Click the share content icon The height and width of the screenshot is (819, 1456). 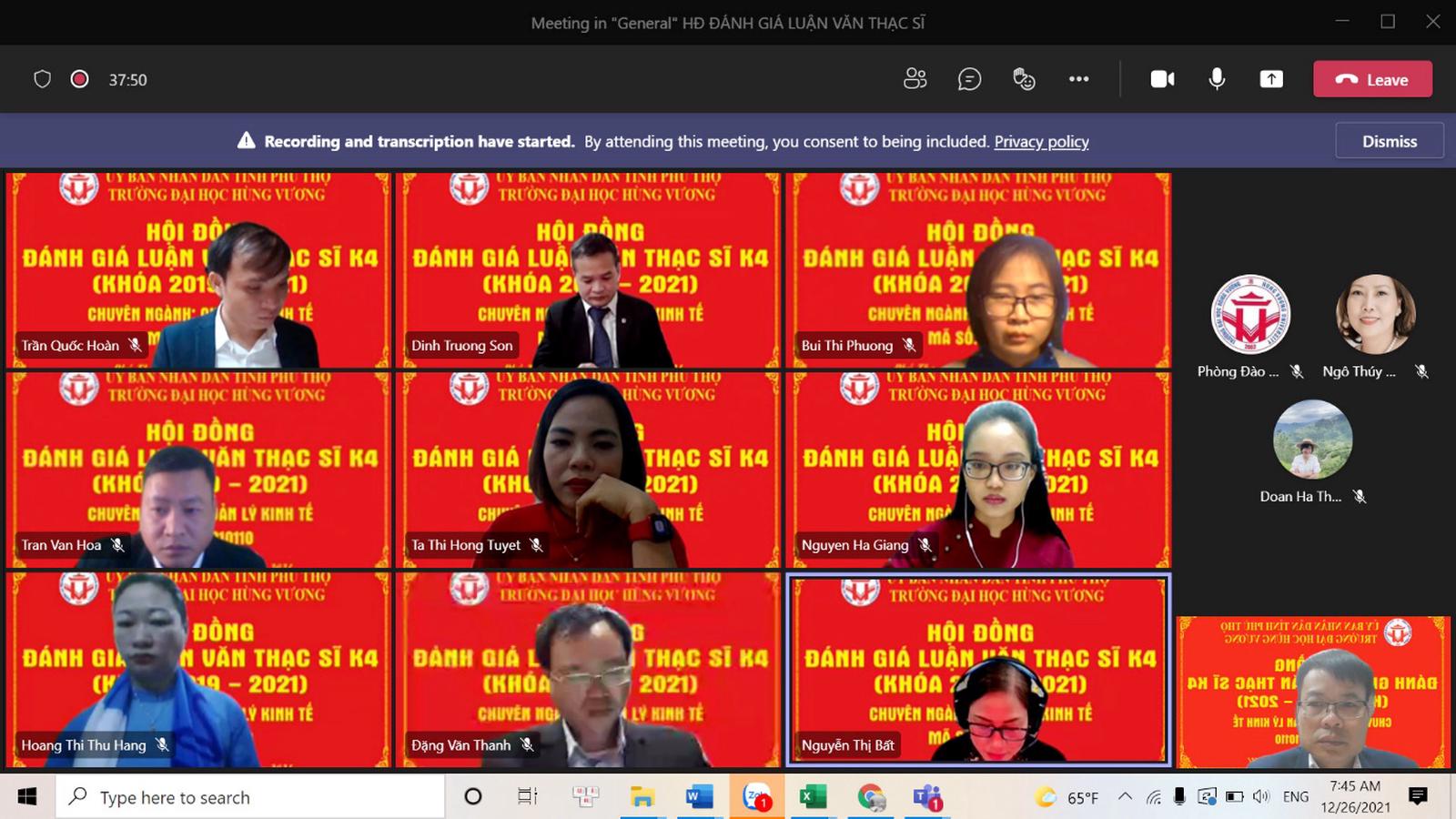1271,79
